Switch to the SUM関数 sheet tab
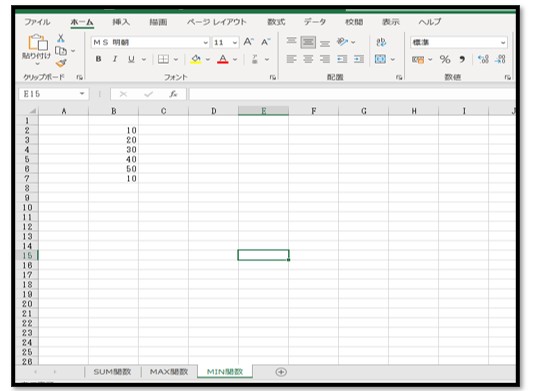534x391 pixels. [112, 372]
